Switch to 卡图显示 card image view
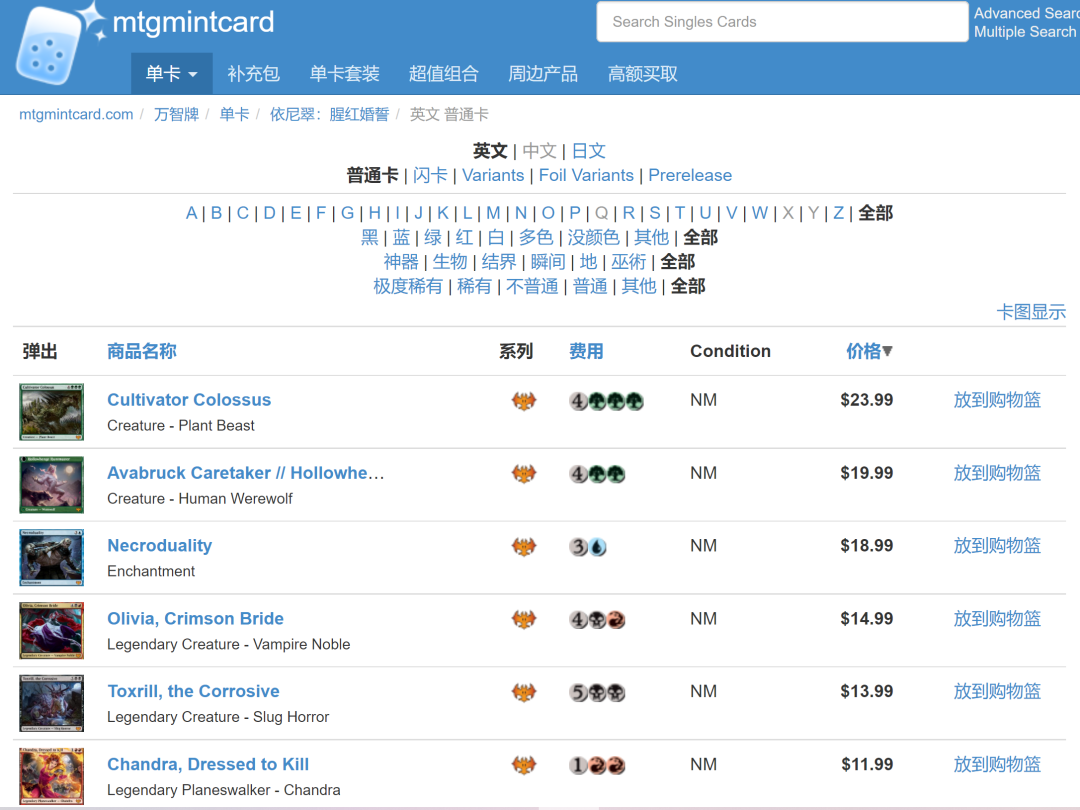The width and height of the screenshot is (1080, 810). [1031, 312]
